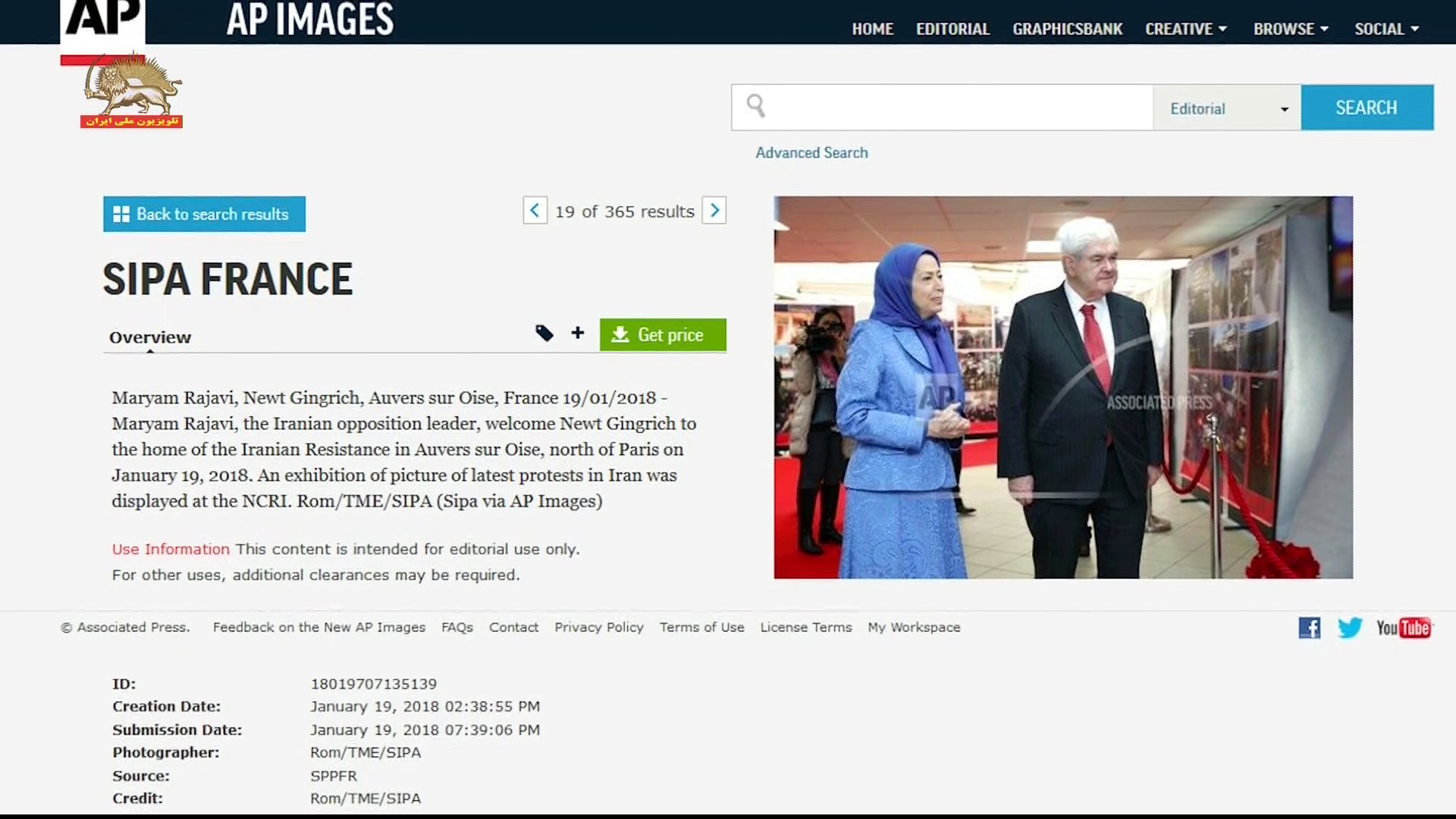Open the Facebook icon in the footer
This screenshot has height=819, width=1456.
point(1310,628)
